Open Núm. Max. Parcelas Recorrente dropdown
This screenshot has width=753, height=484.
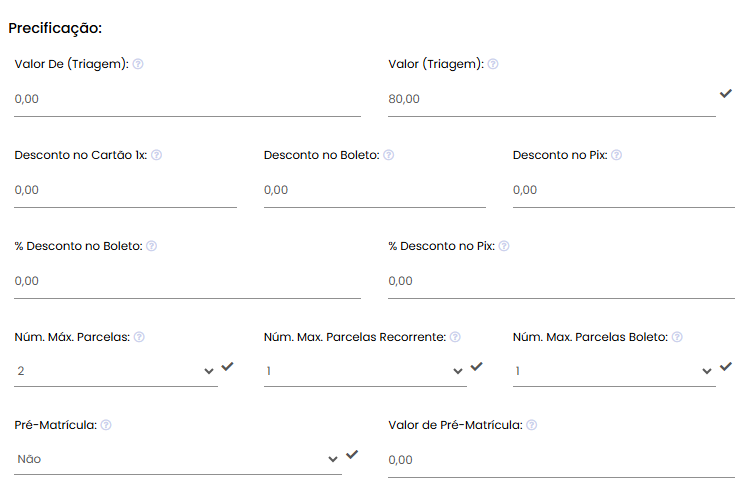point(365,371)
